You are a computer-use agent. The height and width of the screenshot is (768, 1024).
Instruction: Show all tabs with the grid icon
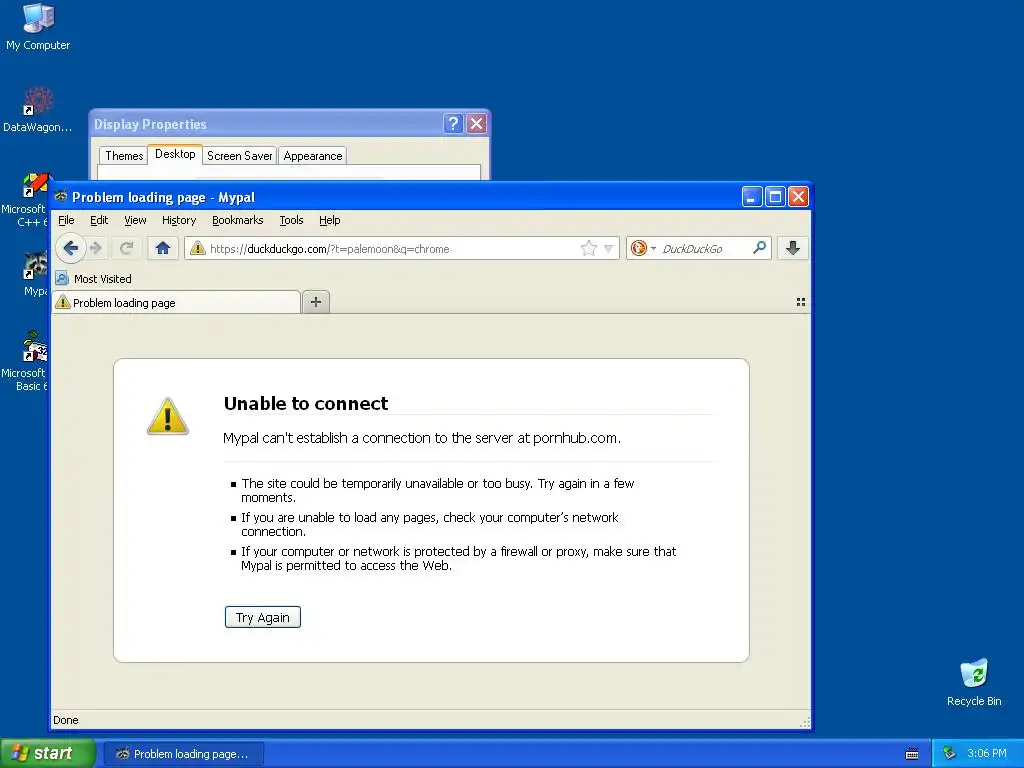[801, 302]
